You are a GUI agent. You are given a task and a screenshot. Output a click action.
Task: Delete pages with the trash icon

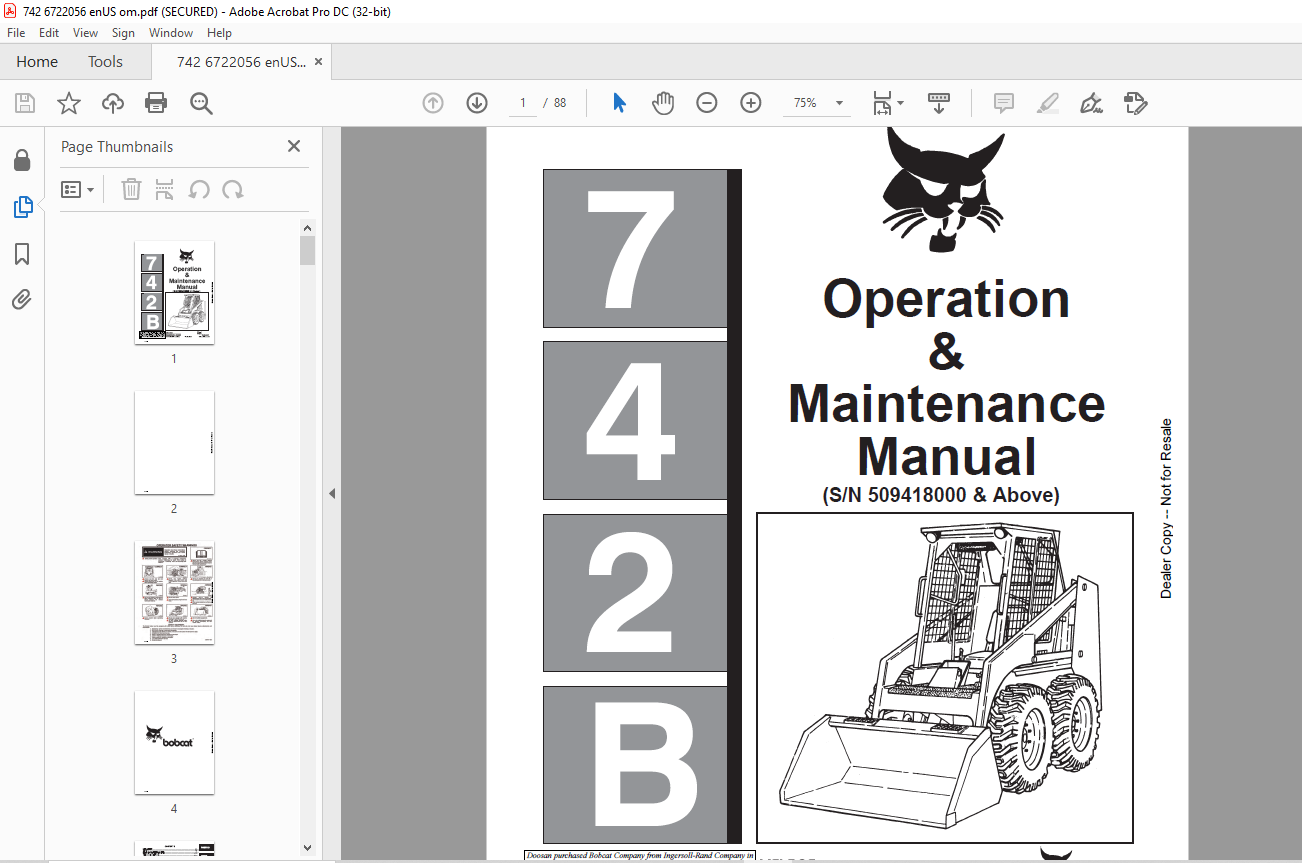click(x=131, y=189)
